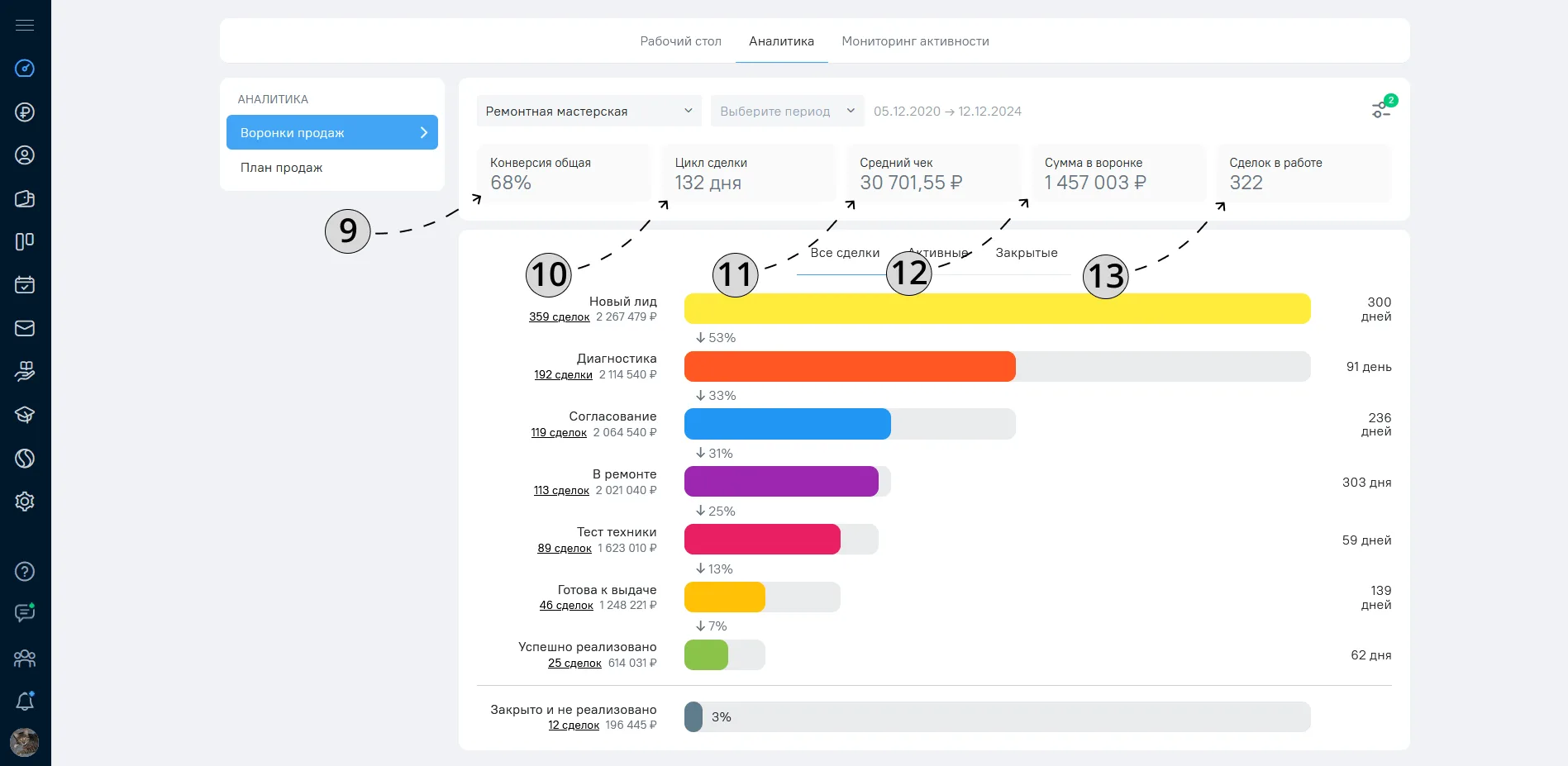The height and width of the screenshot is (766, 1568).
Task: Open the План продаж section
Action: tap(282, 167)
